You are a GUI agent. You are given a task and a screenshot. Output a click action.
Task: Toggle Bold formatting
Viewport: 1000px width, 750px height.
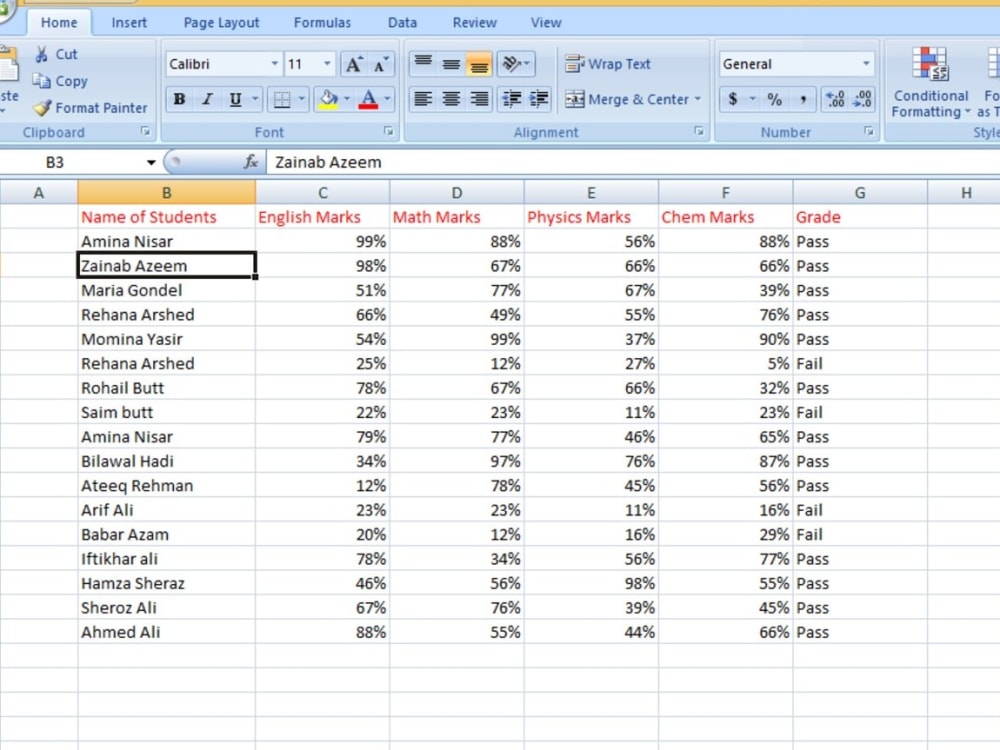coord(179,99)
